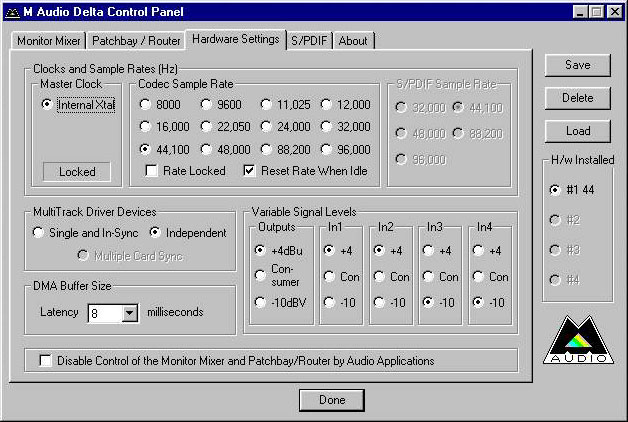The image size is (628, 422).
Task: Go to the About tab
Action: [x=353, y=41]
